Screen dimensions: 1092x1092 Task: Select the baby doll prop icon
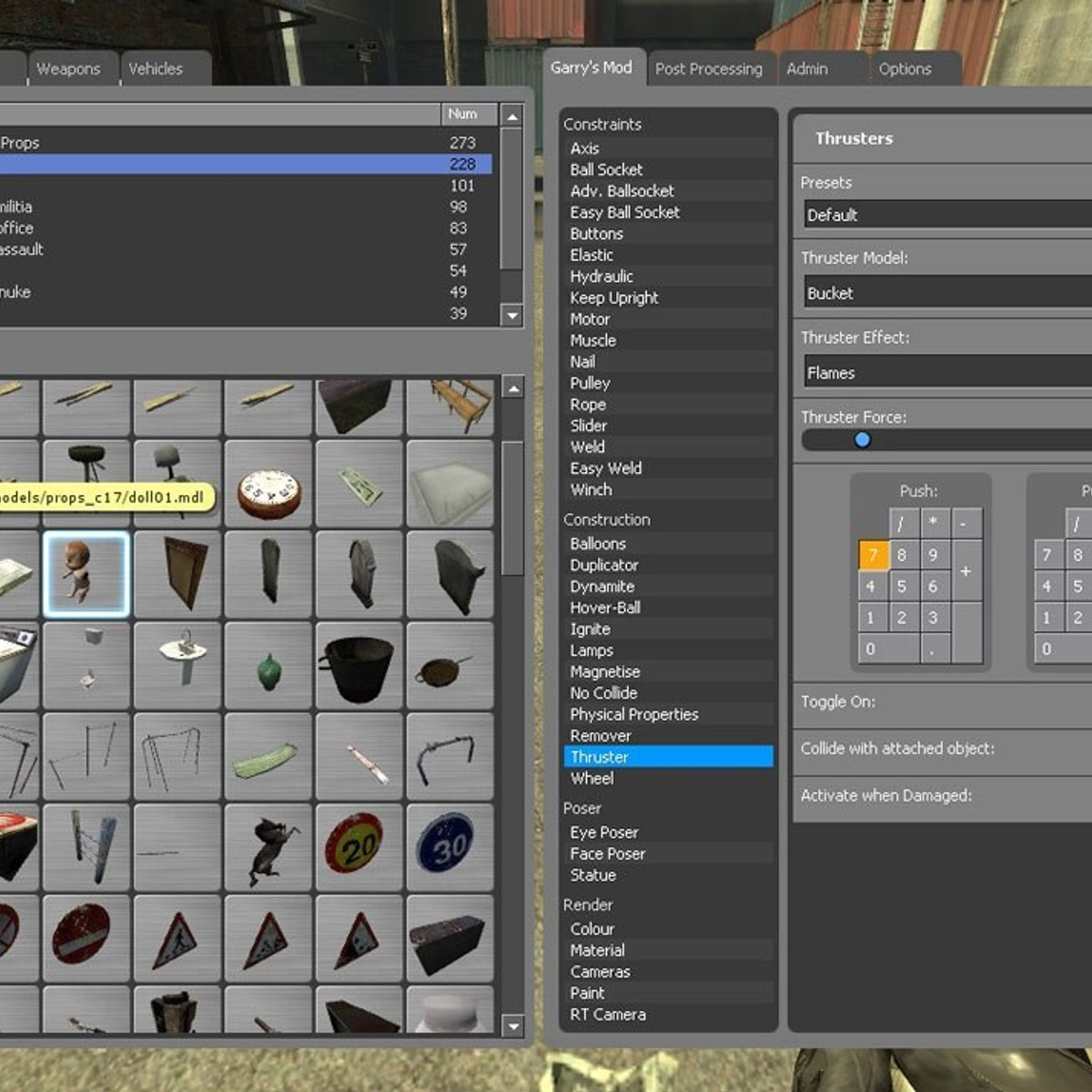click(x=86, y=574)
